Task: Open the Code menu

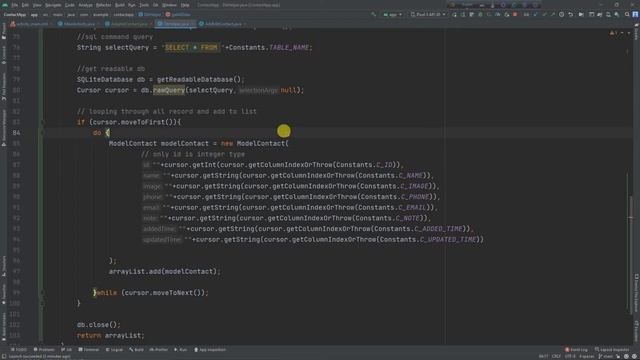Action: [x=70, y=5]
